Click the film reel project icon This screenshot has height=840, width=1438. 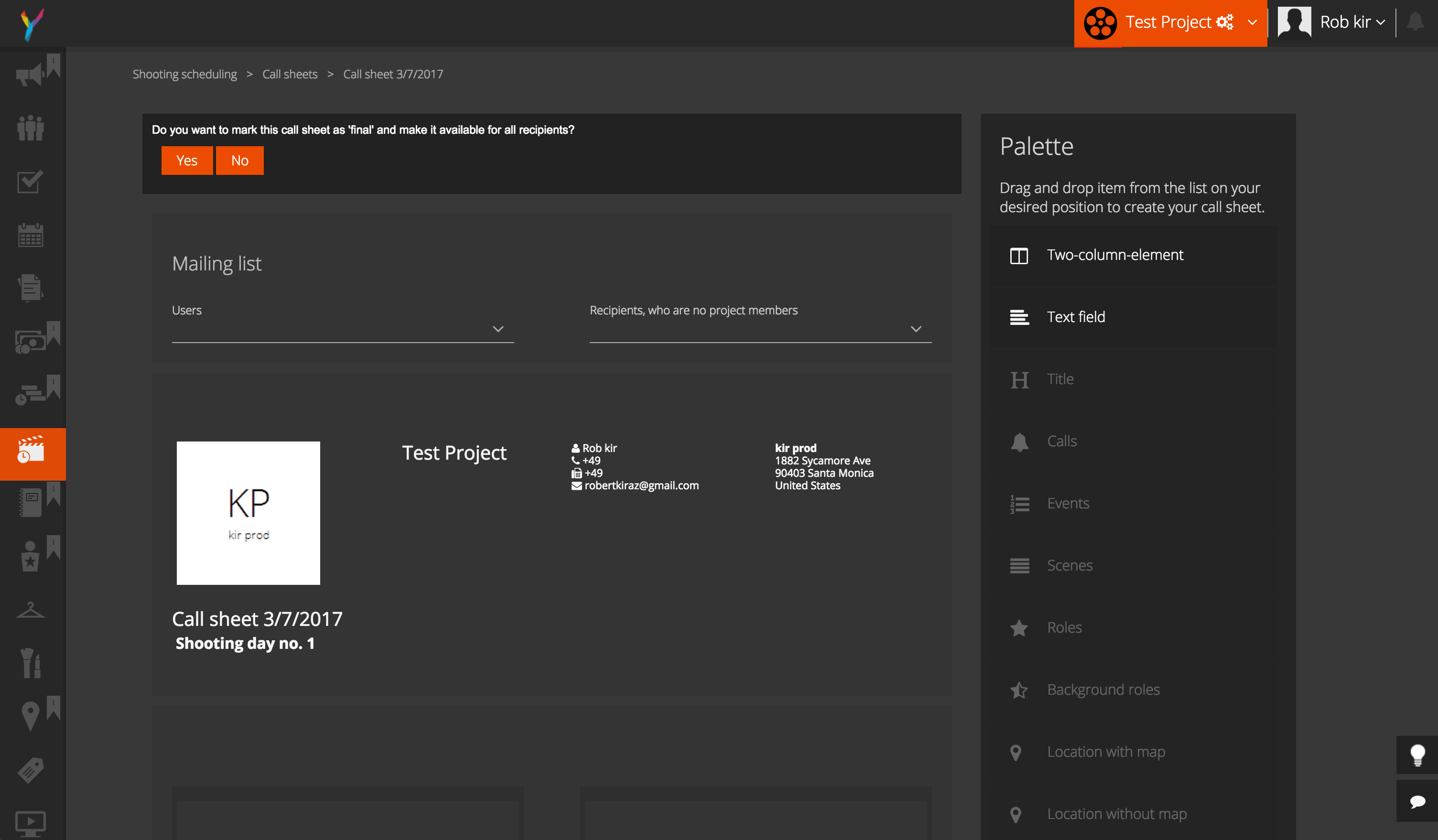(1100, 23)
